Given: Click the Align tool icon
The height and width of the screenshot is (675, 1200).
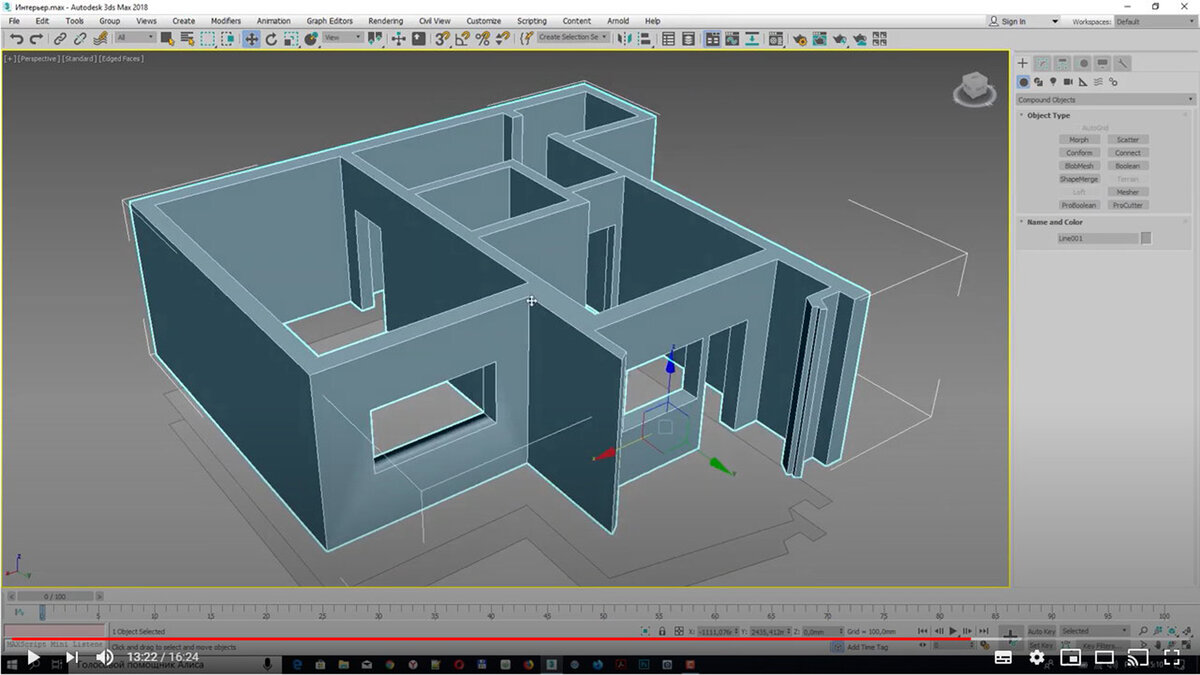Looking at the screenshot, I should (645, 39).
